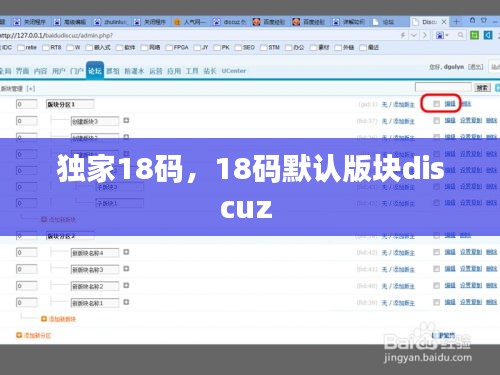The image size is (500, 375).
Task: Edit the 新版块名称2 name field
Action: tap(95, 286)
